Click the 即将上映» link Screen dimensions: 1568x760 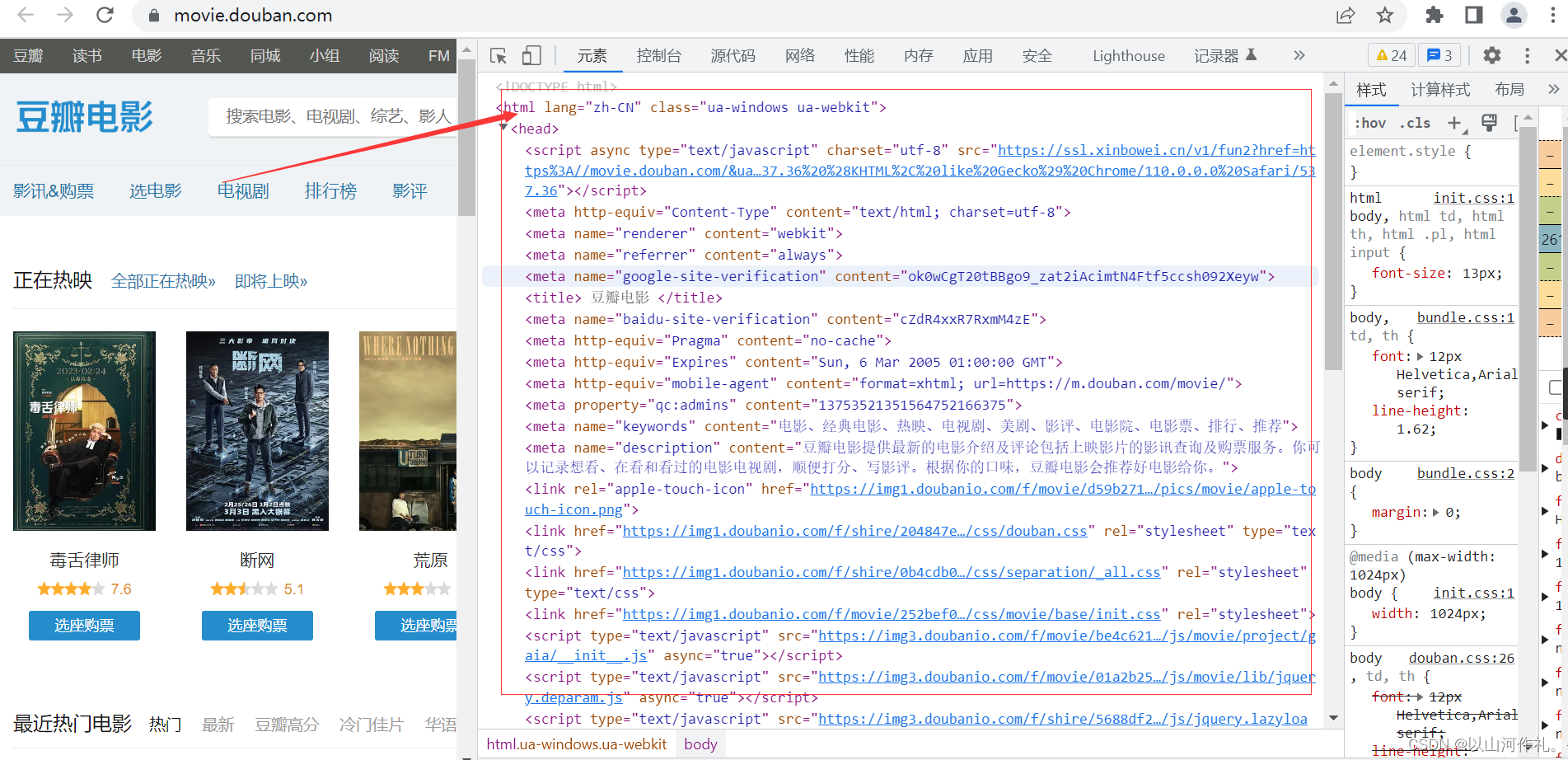(271, 281)
